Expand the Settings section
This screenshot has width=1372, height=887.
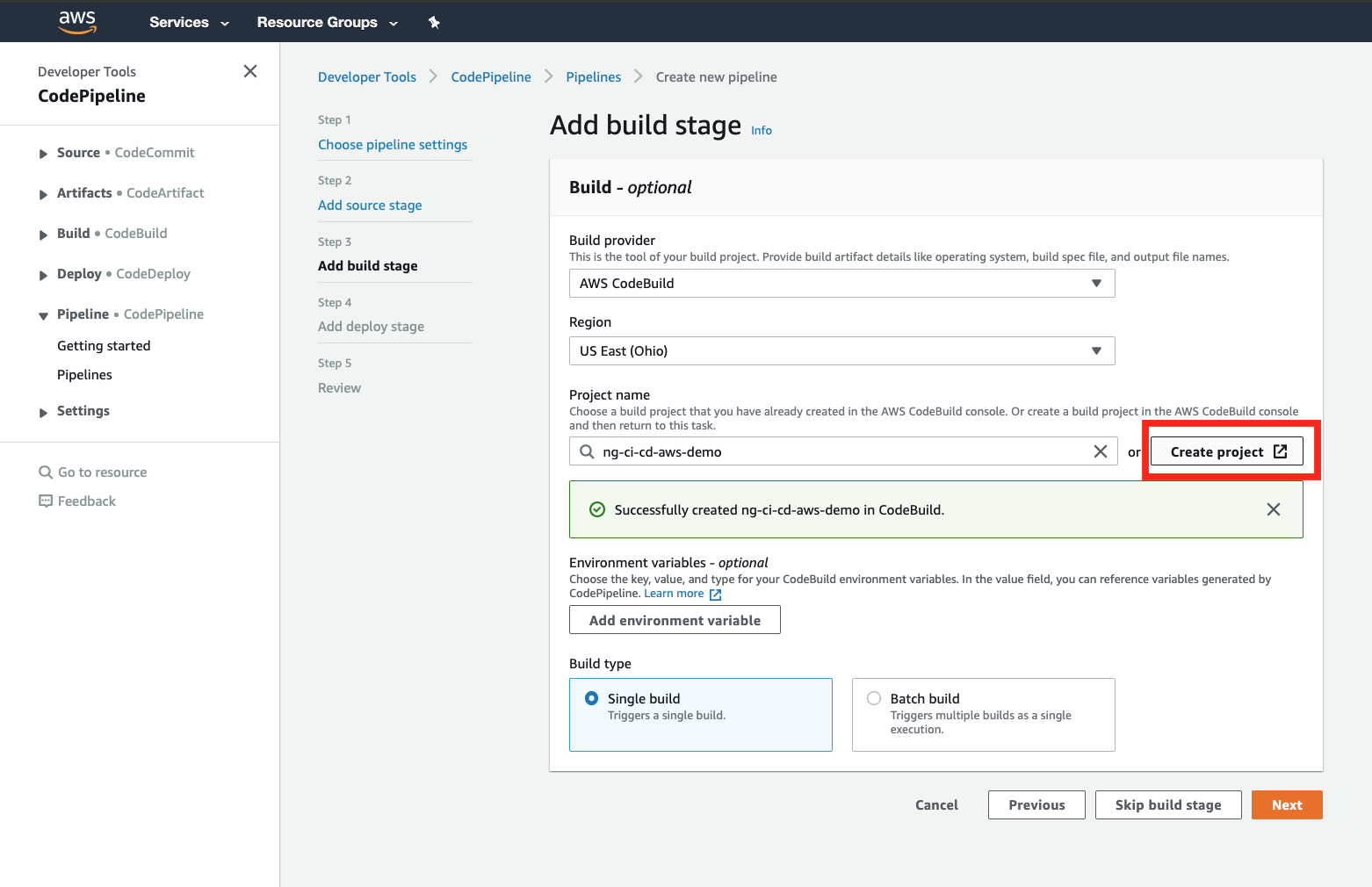tap(43, 412)
